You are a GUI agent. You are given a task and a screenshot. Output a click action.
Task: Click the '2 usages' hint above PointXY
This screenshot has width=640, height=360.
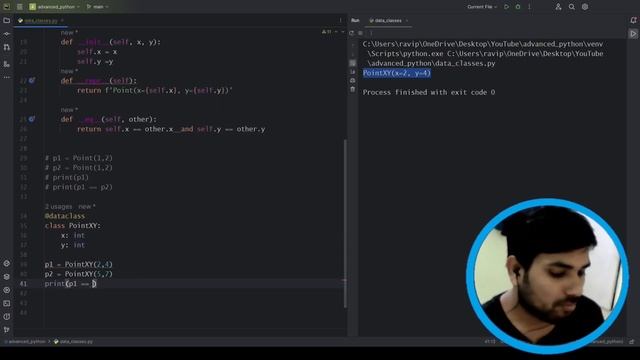[58, 207]
